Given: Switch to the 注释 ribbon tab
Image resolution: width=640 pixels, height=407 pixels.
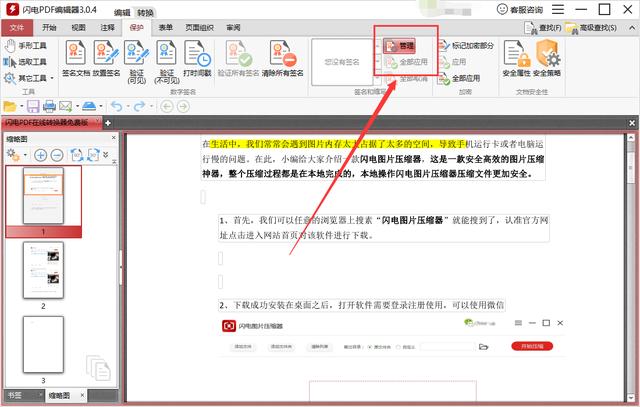Looking at the screenshot, I should click(108, 27).
